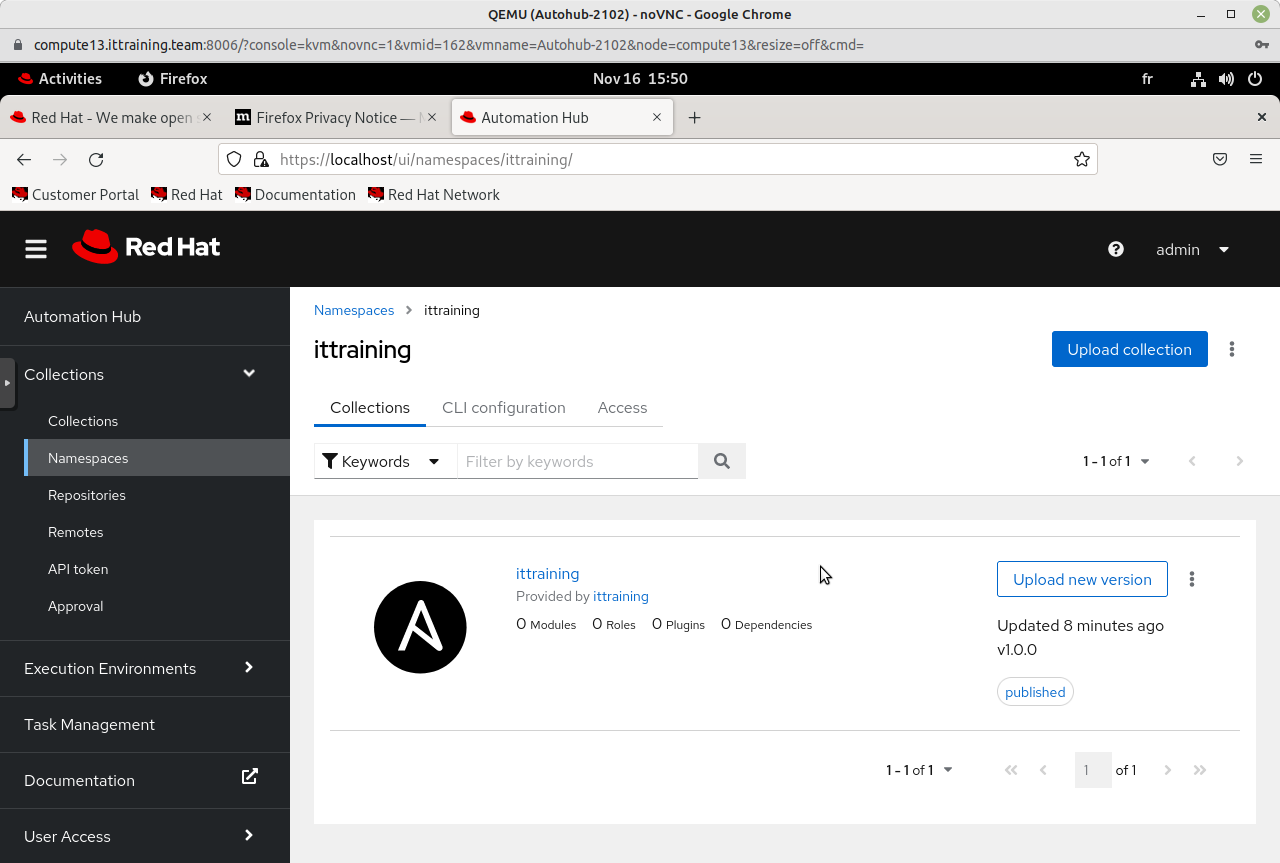Screen dimensions: 1280x863
Task: Click Firefox forward arrow
Action: [x=60, y=160]
